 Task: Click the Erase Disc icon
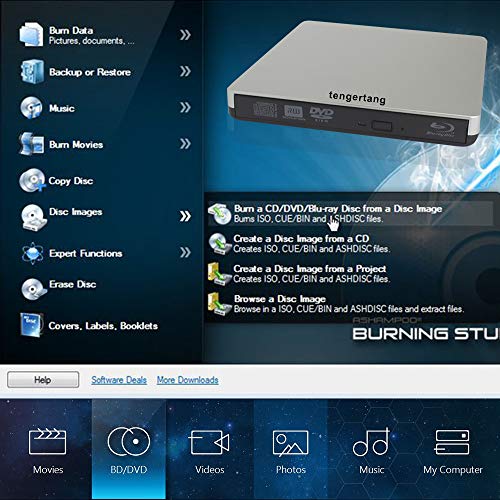click(33, 289)
